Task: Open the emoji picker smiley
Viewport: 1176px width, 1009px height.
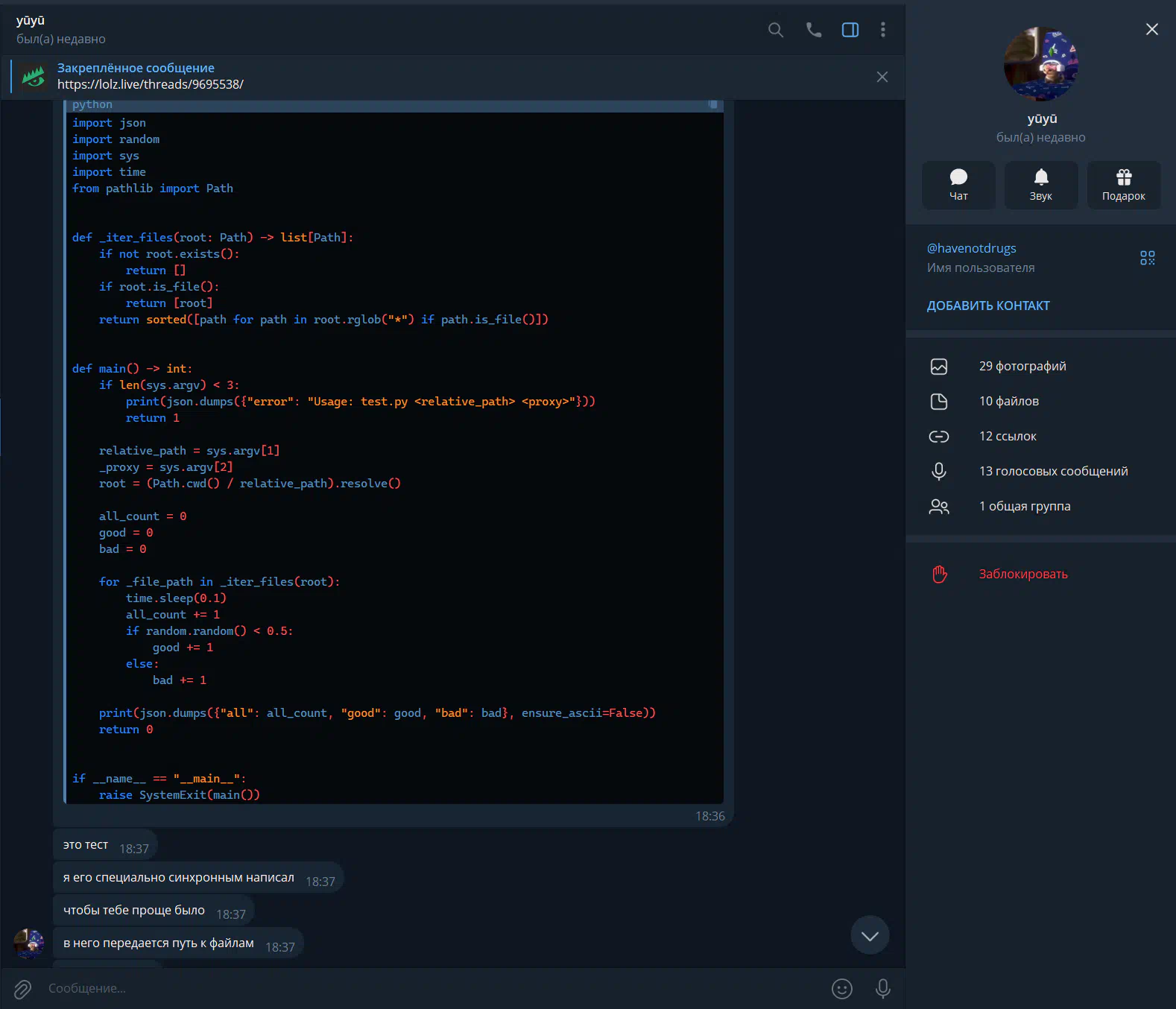Action: pyautogui.click(x=842, y=989)
